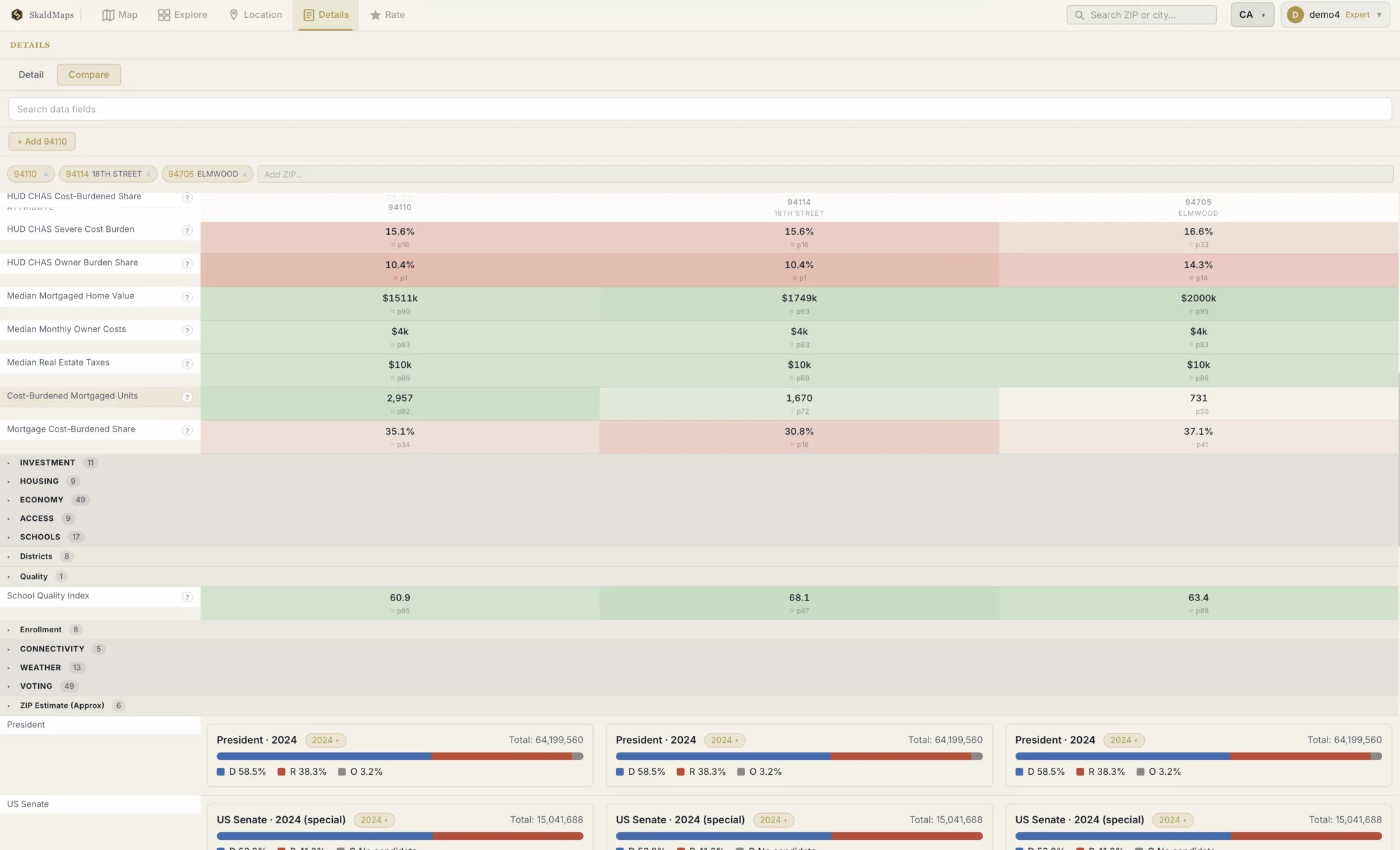
Task: Expand the CONNECTIVITY section
Action: [x=9, y=649]
